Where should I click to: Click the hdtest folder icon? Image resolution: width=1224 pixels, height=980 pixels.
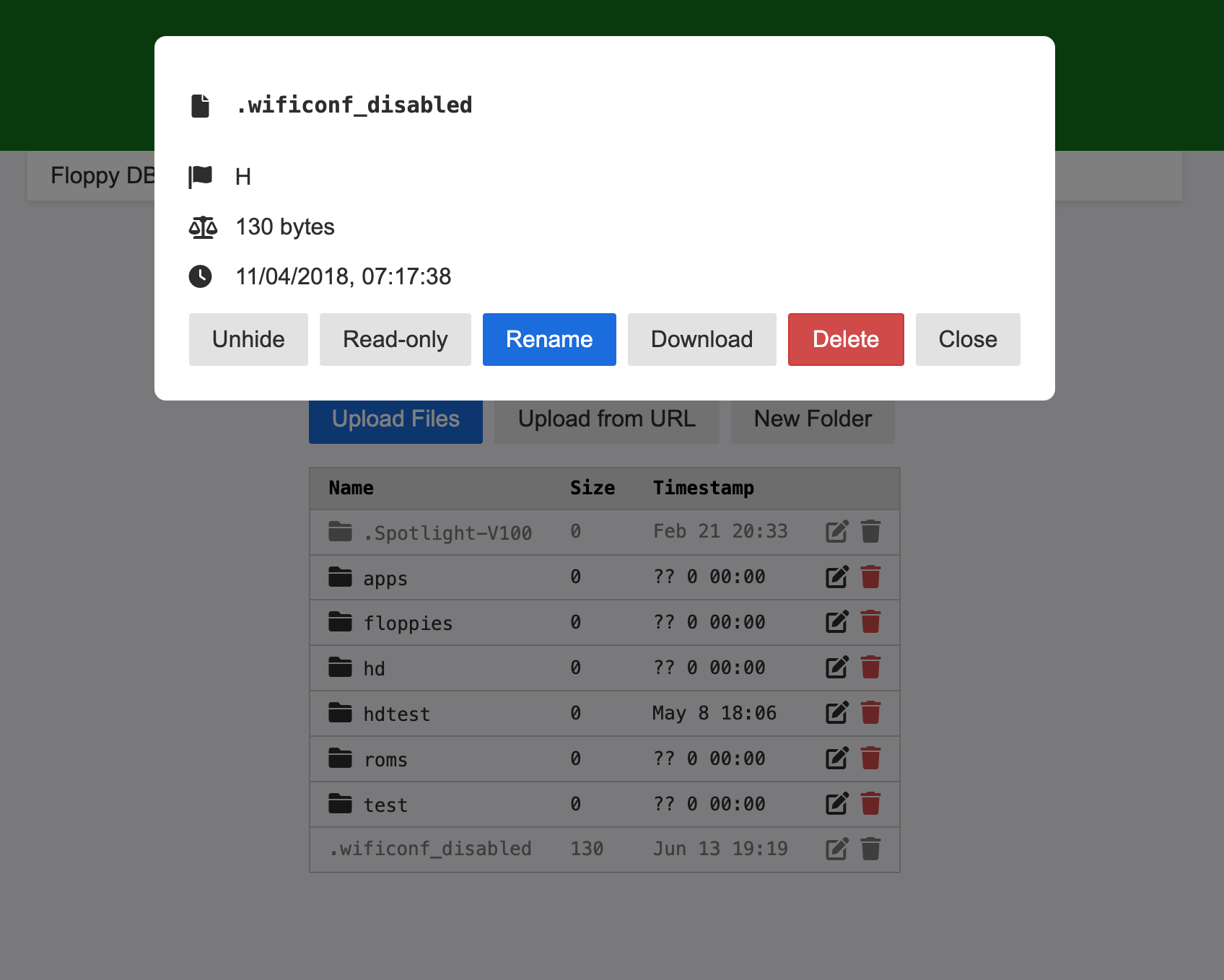[340, 712]
